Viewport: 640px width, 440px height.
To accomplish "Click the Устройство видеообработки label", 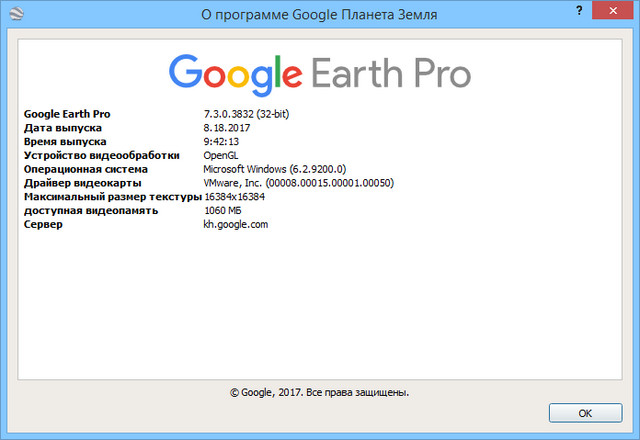I will point(102,156).
